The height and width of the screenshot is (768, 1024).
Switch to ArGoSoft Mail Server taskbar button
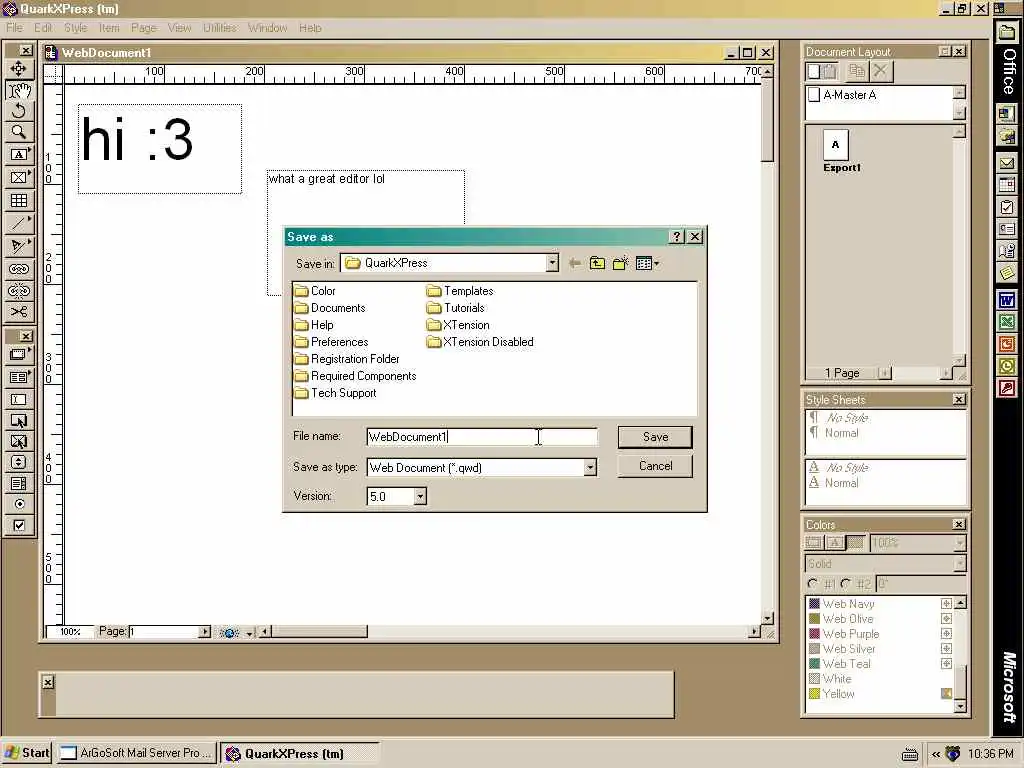pyautogui.click(x=136, y=753)
